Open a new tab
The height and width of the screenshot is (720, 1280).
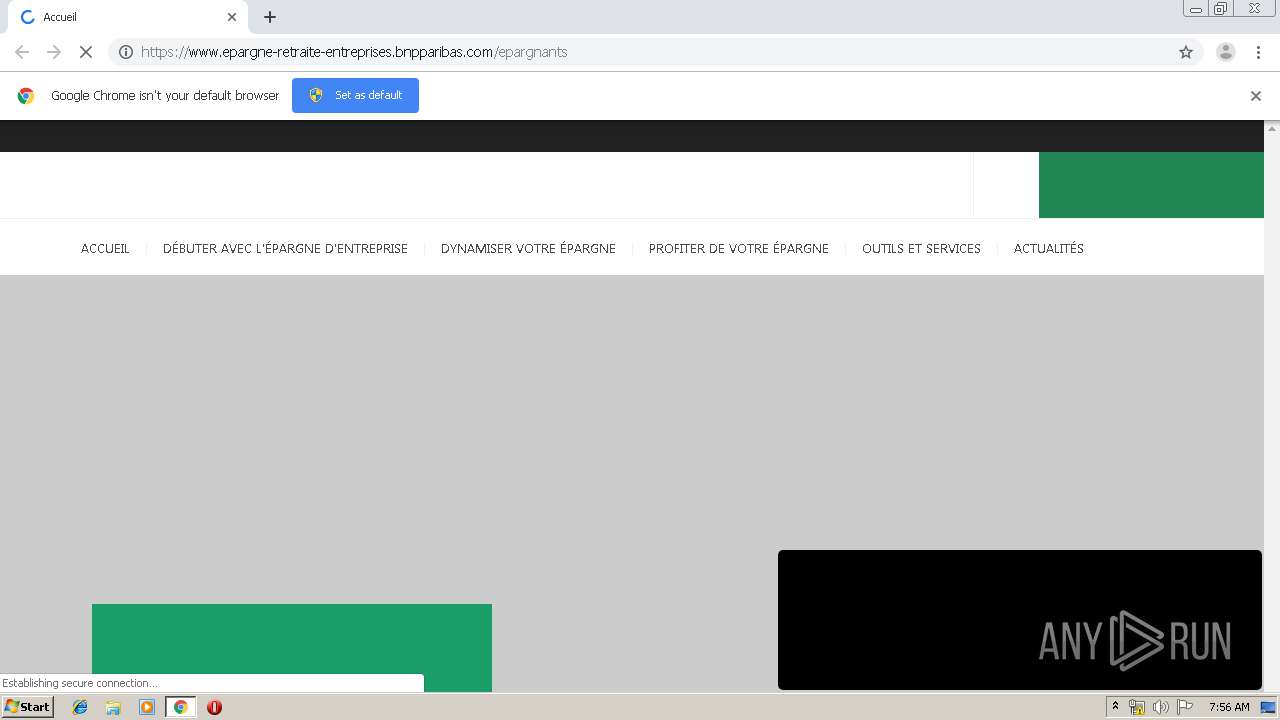click(270, 17)
